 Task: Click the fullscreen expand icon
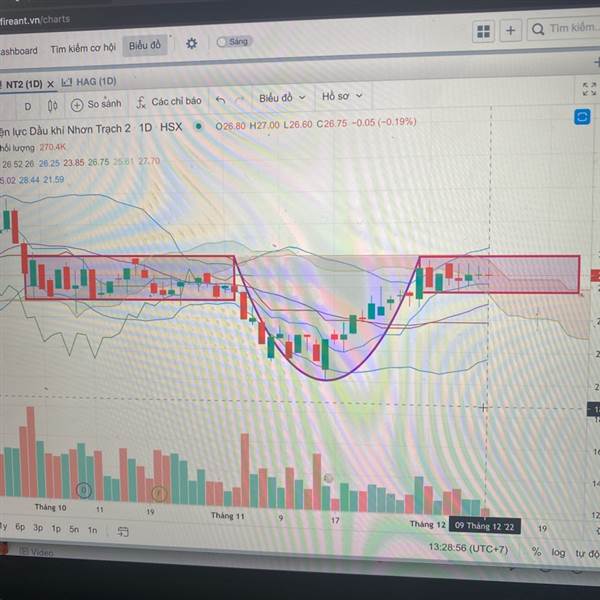click(589, 89)
